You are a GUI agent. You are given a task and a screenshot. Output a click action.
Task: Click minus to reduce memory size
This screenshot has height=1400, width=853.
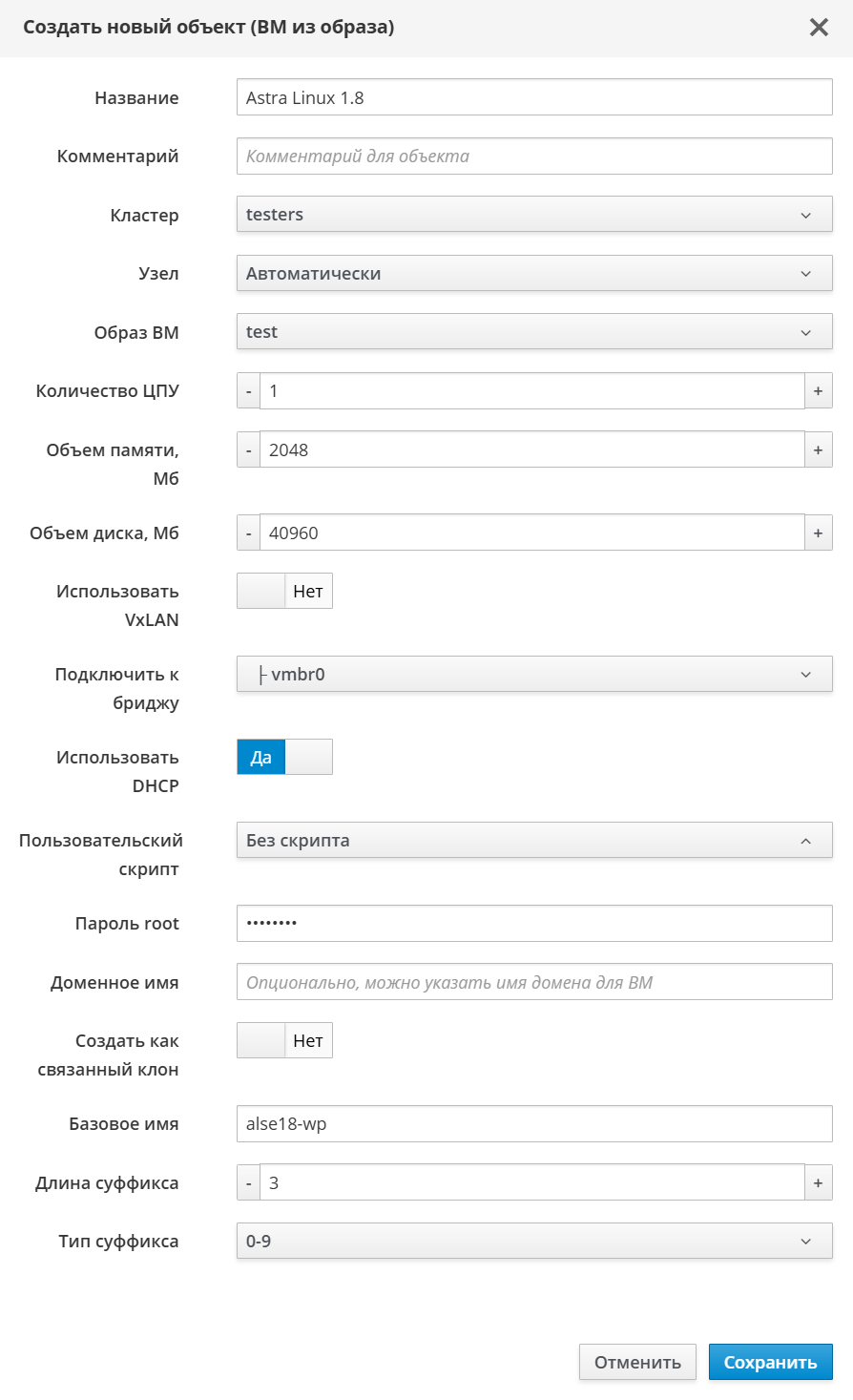(x=249, y=450)
